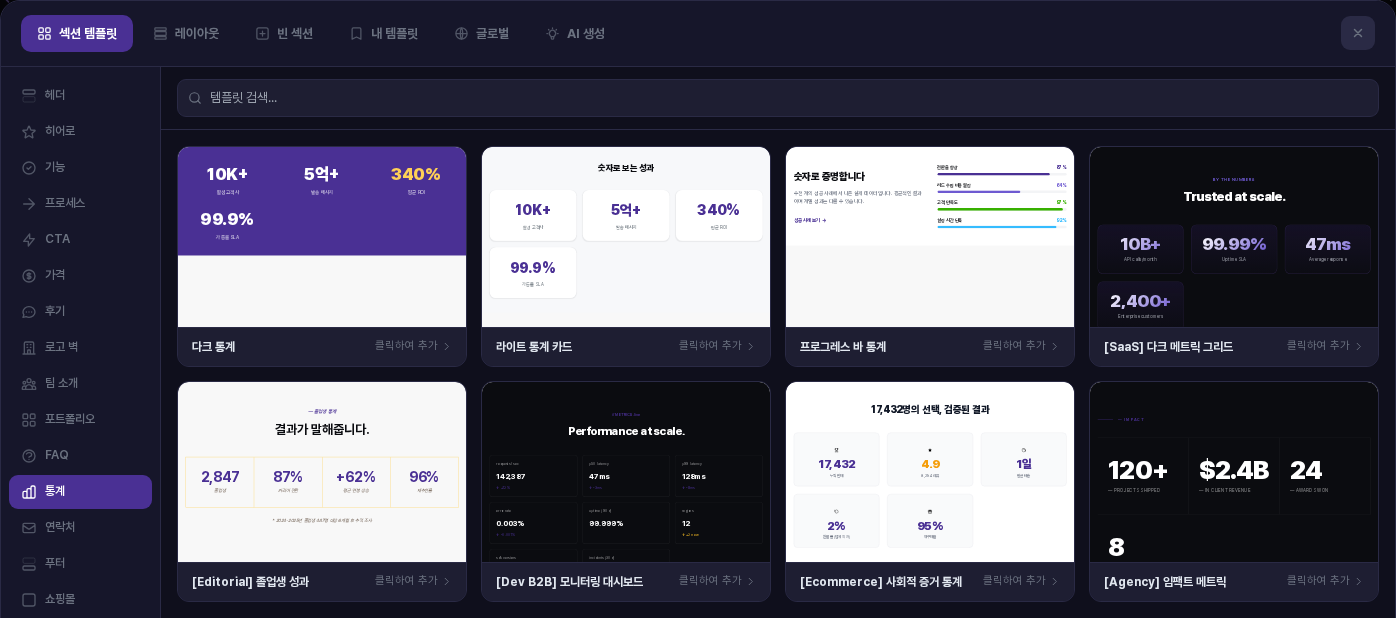Switch to the 섹션 템플릿 tab
1396x618 pixels.
pos(77,33)
